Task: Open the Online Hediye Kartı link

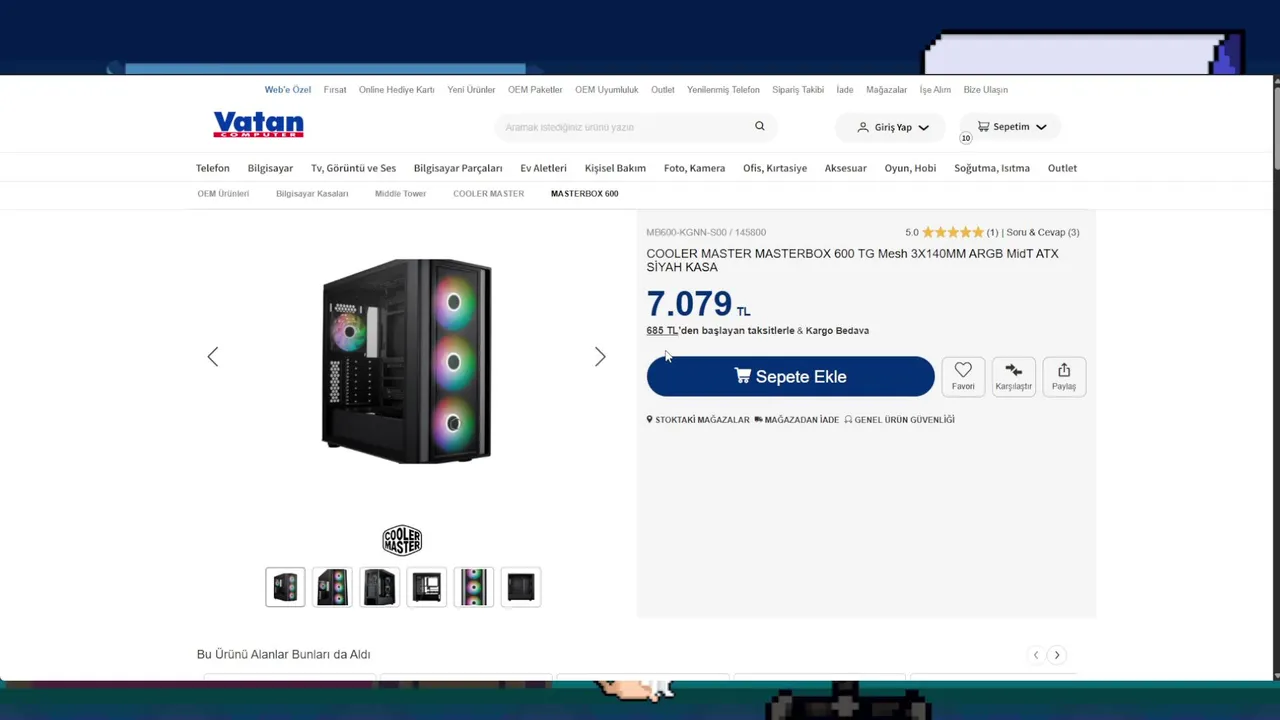Action: tap(396, 90)
